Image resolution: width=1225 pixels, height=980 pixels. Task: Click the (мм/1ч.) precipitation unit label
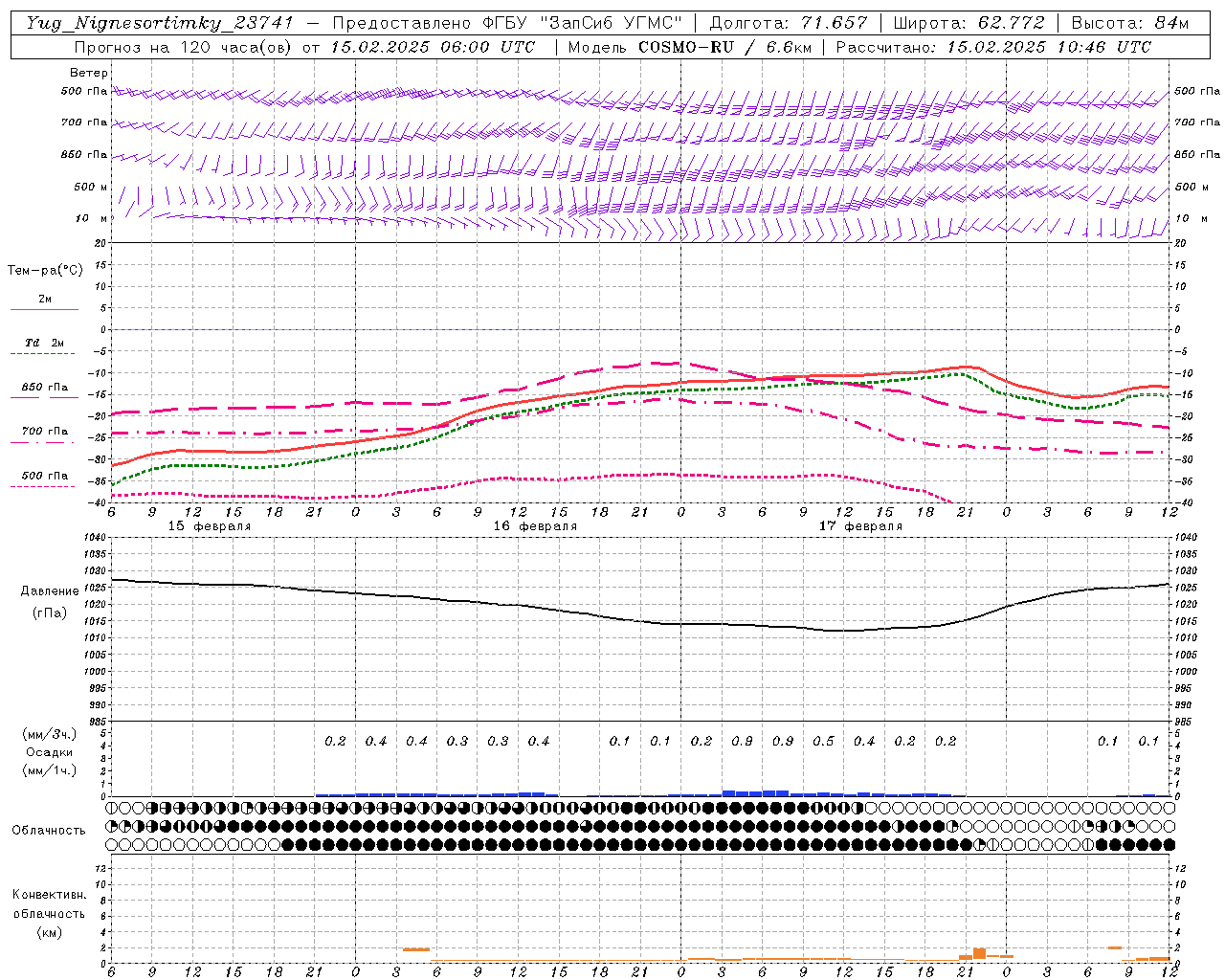click(x=50, y=770)
